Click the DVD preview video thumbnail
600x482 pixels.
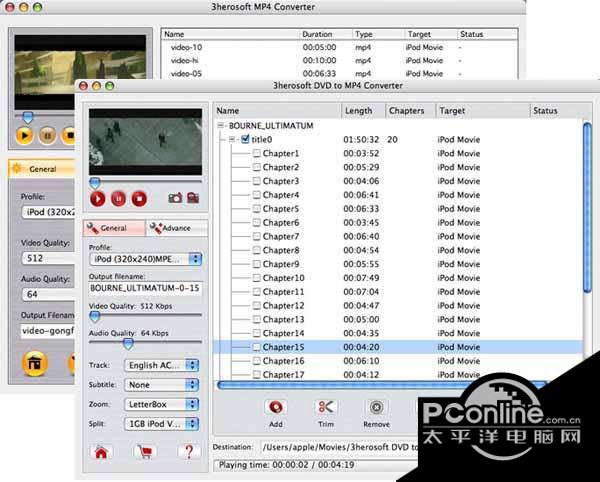pos(145,142)
